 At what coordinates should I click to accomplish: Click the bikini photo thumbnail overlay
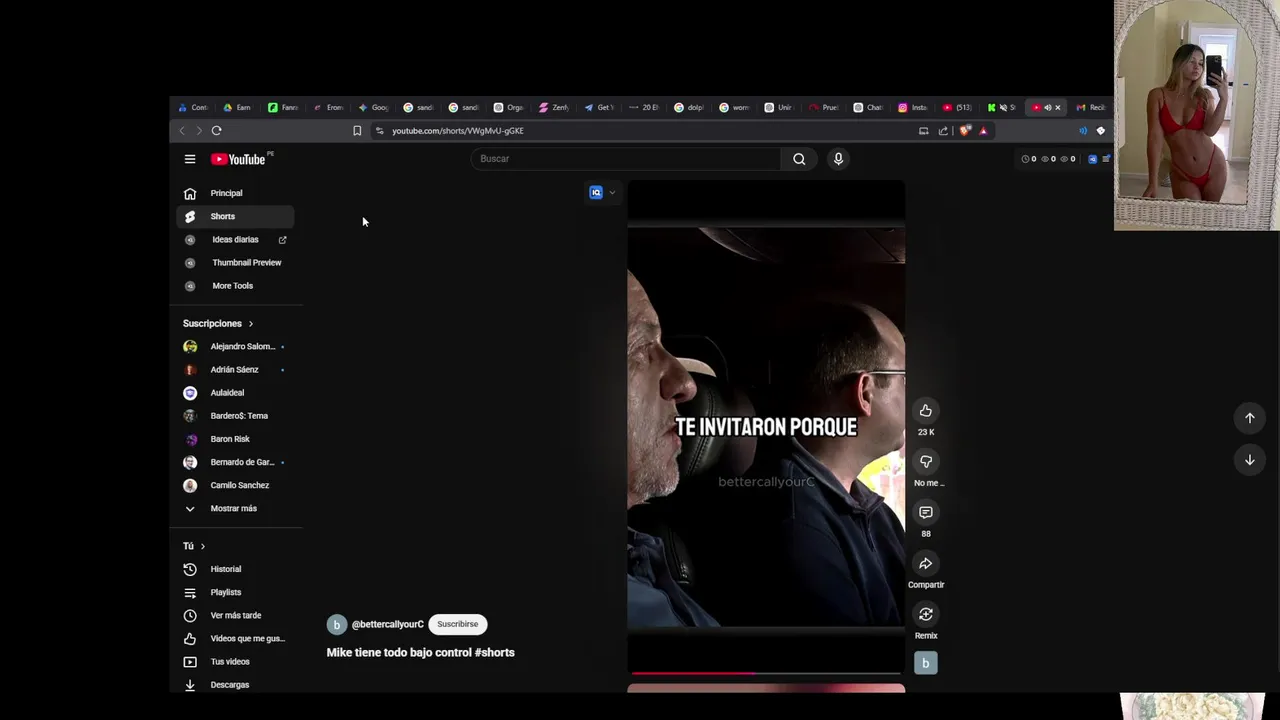point(1197,115)
